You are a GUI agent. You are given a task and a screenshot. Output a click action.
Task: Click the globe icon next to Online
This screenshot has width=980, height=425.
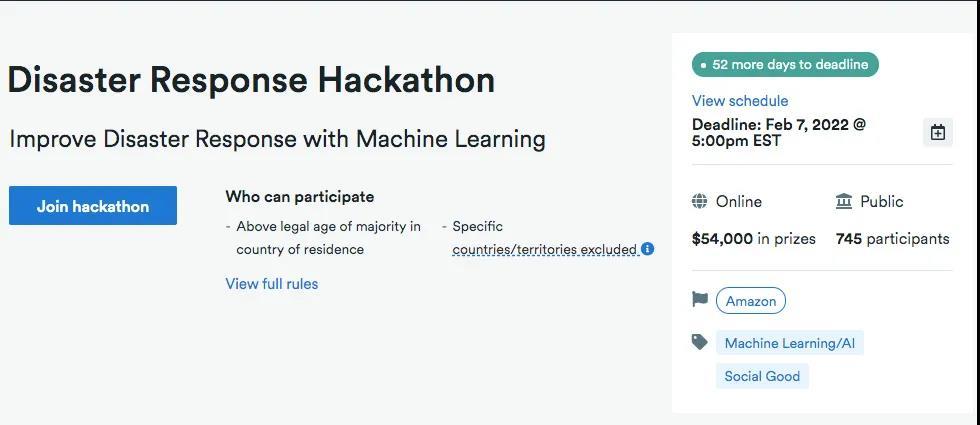coord(700,201)
